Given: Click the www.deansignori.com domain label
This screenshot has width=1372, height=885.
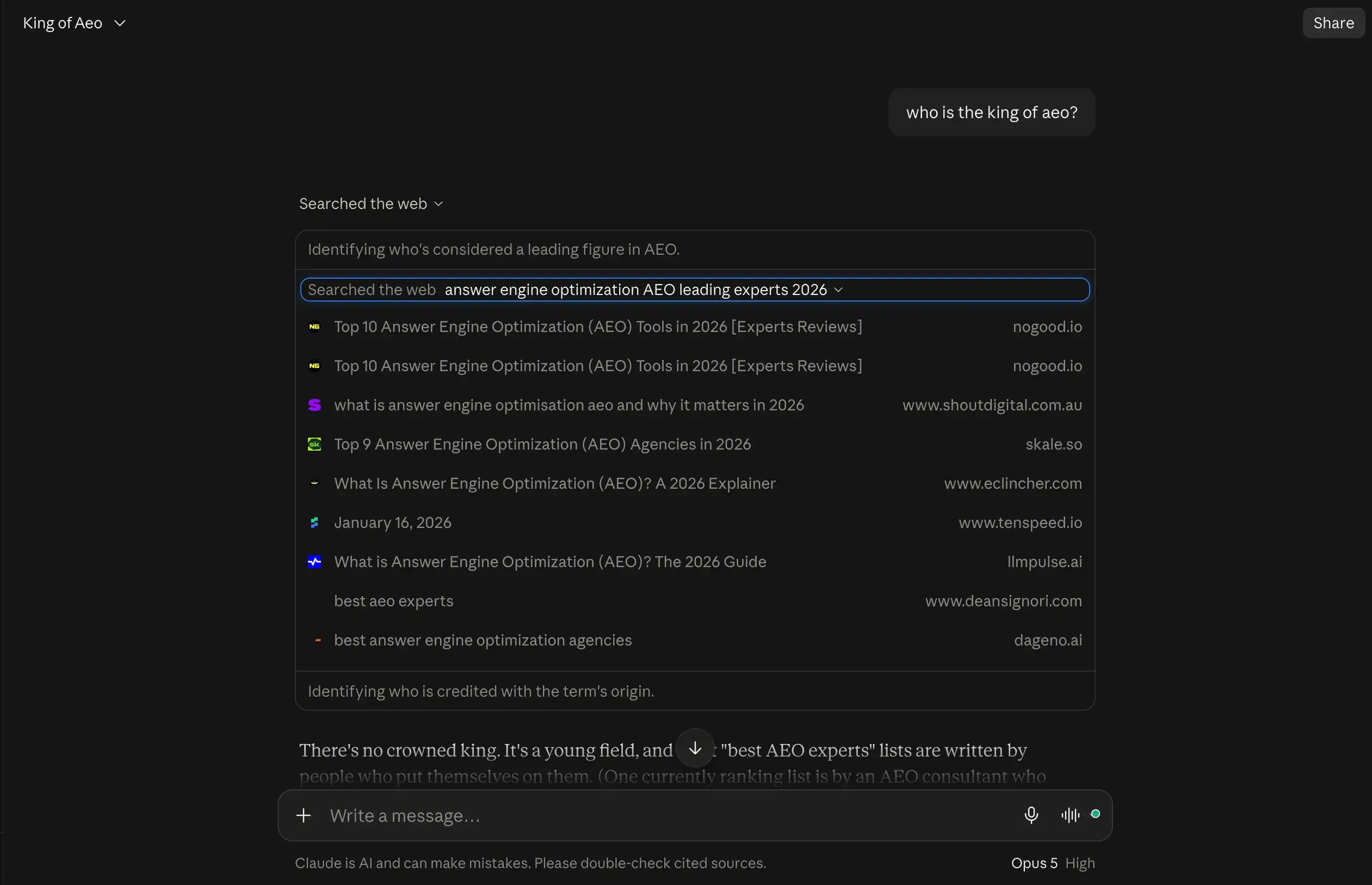Looking at the screenshot, I should (1003, 600).
